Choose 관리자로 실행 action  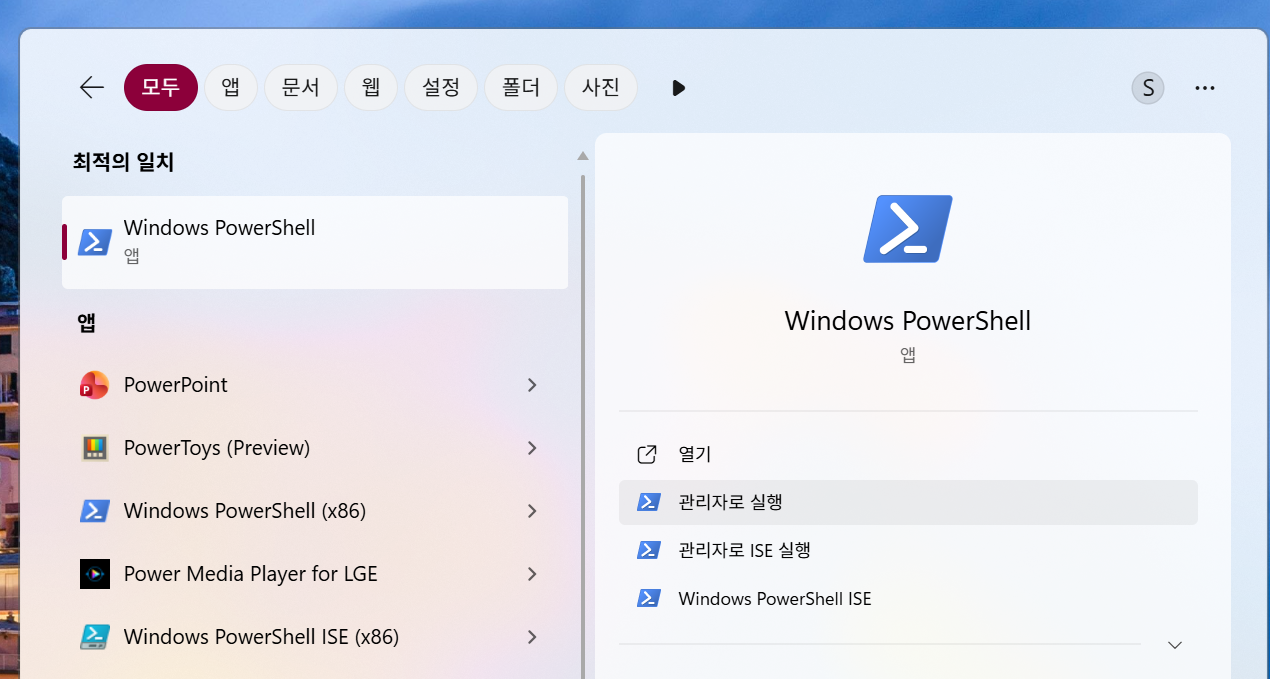[x=908, y=502]
